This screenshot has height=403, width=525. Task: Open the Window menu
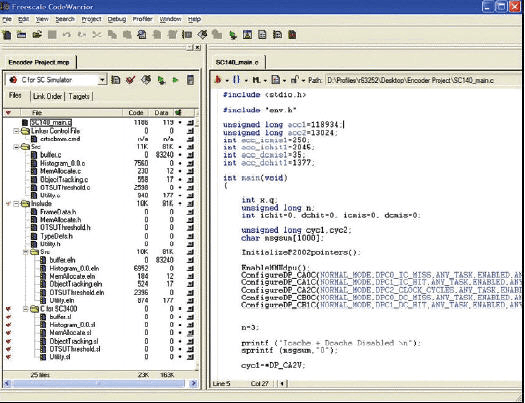(x=170, y=19)
